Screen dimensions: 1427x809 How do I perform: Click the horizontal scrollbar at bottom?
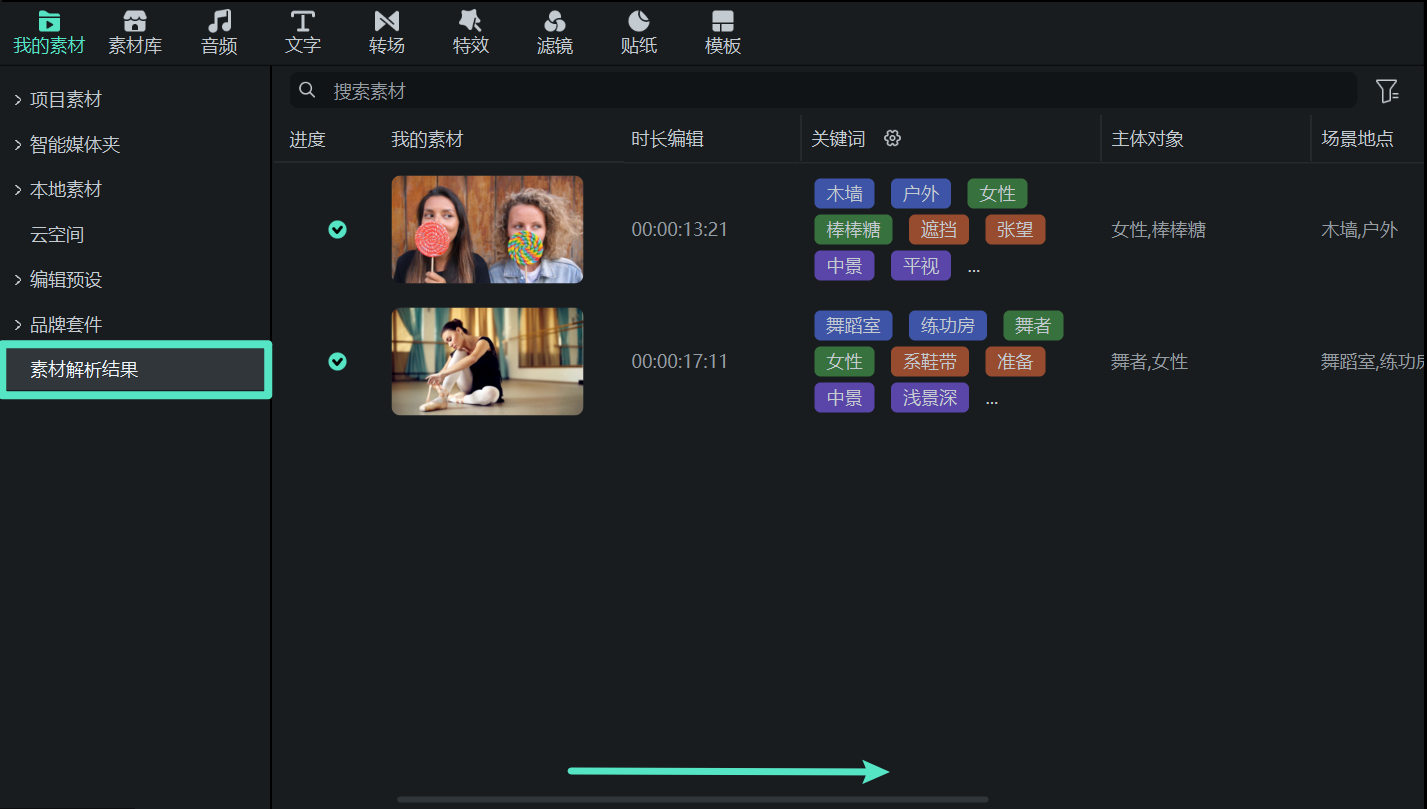tap(692, 799)
